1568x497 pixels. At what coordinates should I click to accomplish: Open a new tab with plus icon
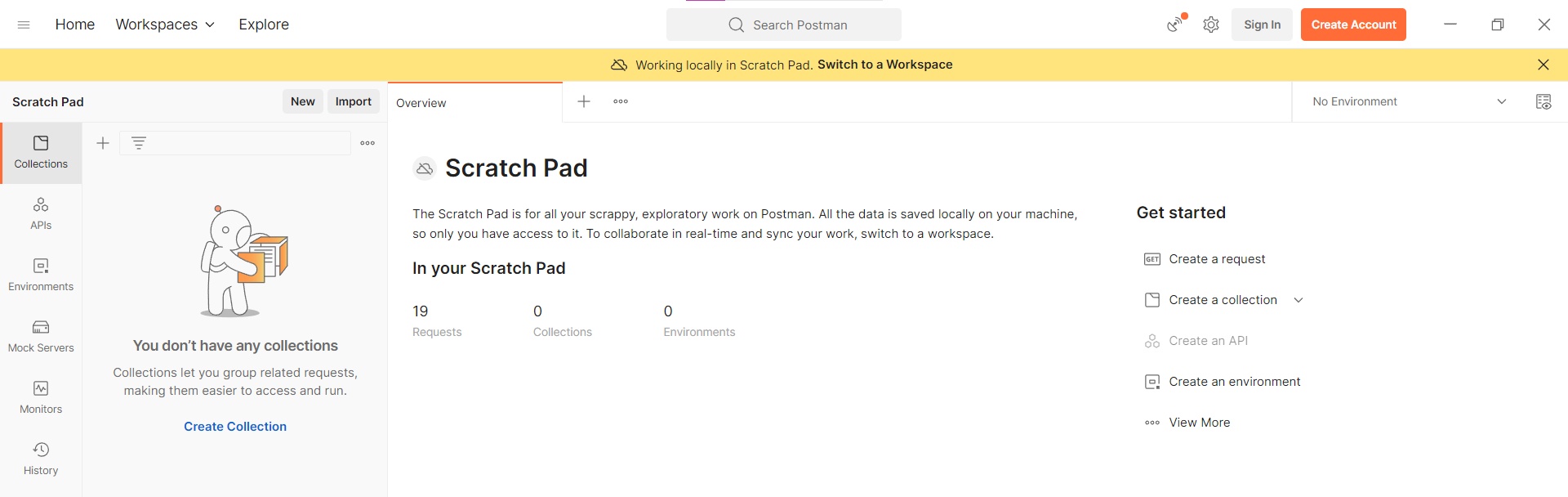(x=584, y=101)
